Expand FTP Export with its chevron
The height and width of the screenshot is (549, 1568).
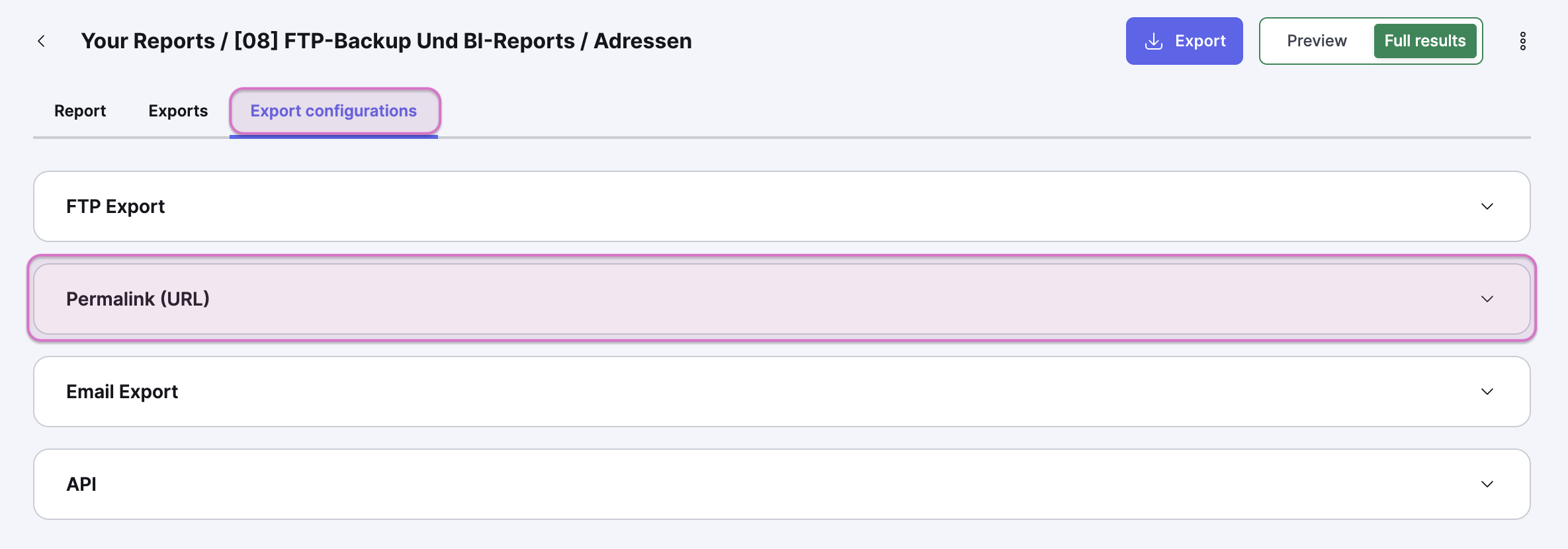[1487, 206]
